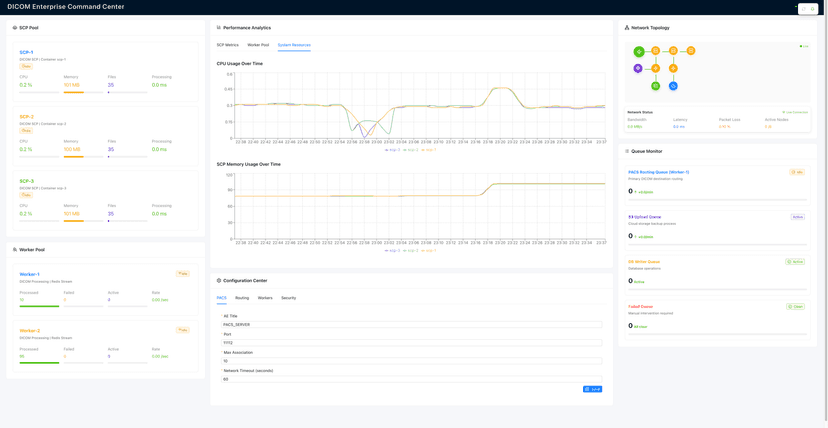Click the Packet Loss value
The image size is (828, 428).
(724, 127)
